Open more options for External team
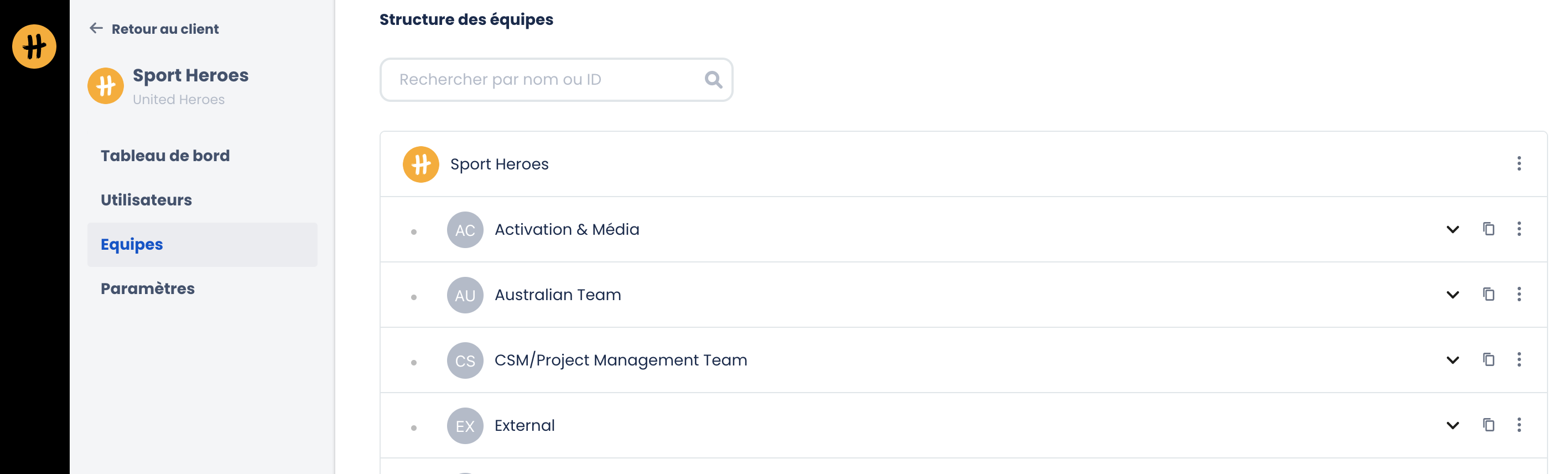 [1519, 425]
